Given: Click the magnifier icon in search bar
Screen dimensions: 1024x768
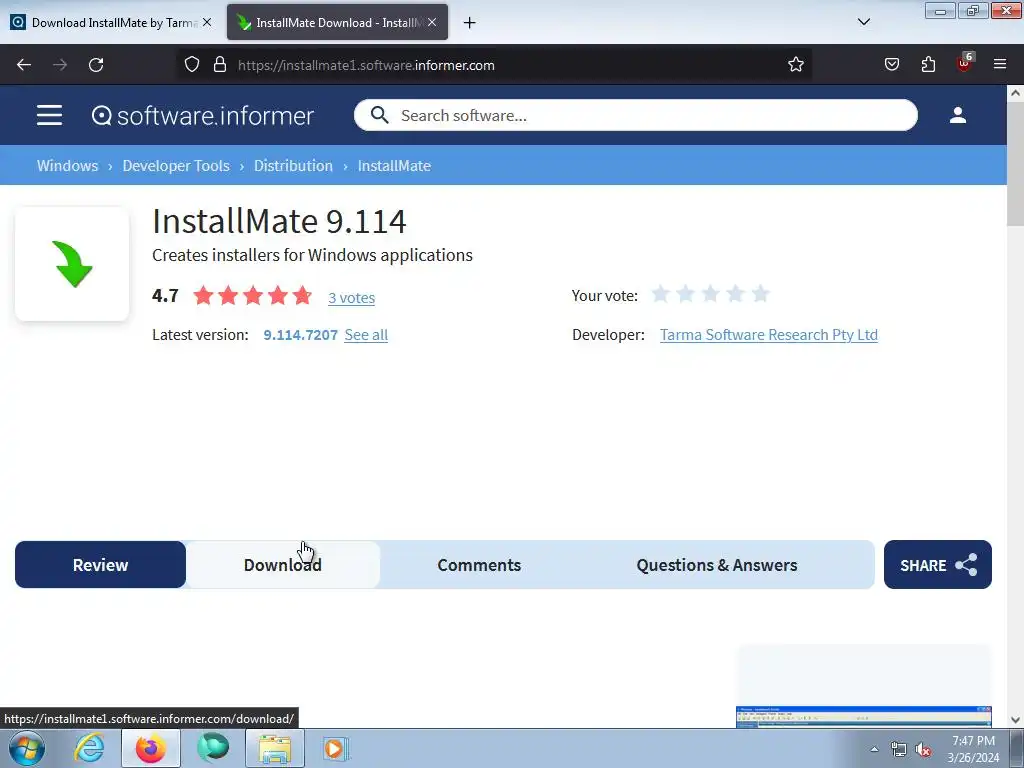Looking at the screenshot, I should click(379, 115).
